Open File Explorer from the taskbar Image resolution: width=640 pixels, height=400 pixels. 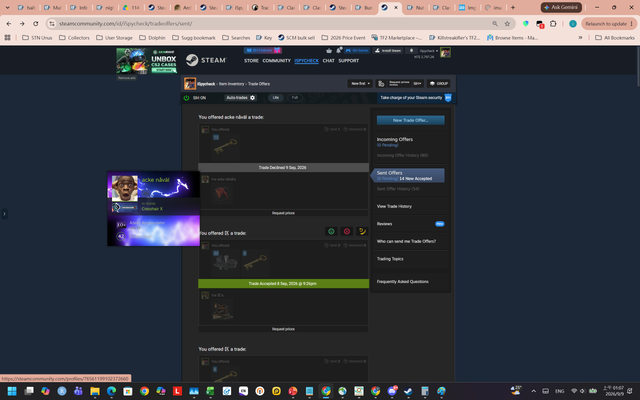[x=95, y=391]
